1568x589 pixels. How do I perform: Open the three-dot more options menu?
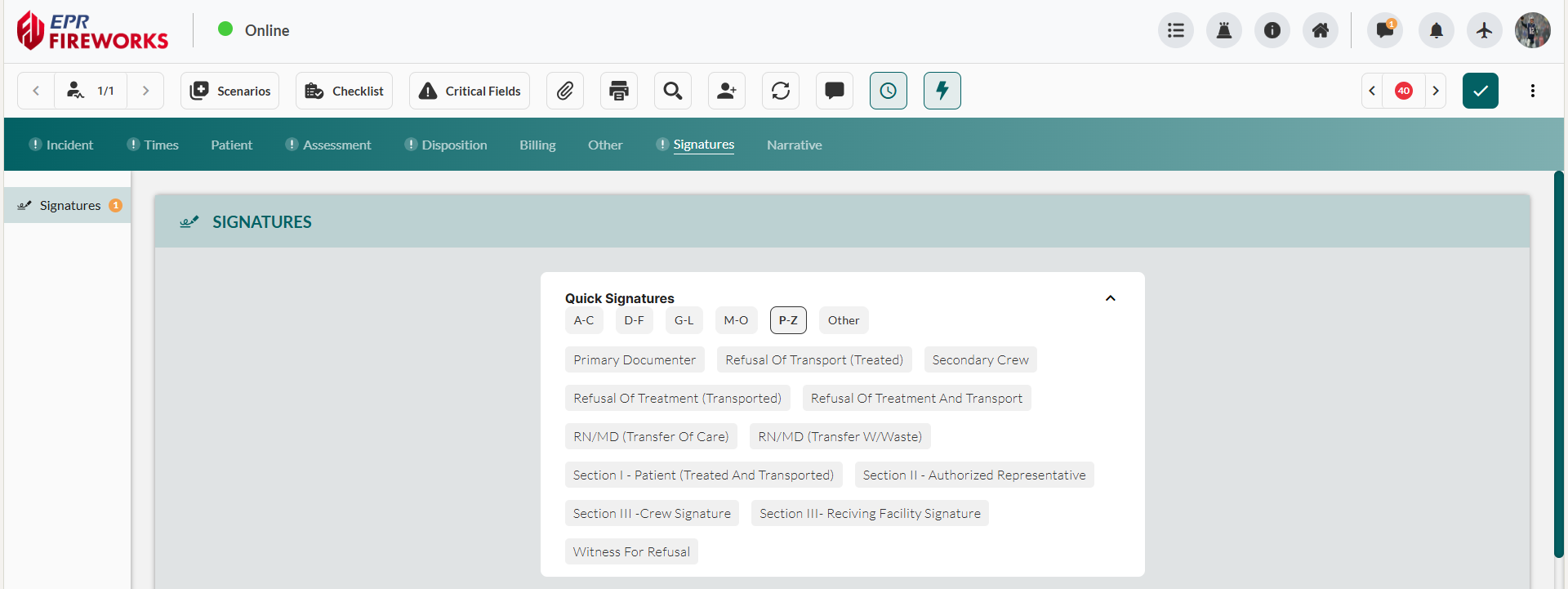point(1533,91)
